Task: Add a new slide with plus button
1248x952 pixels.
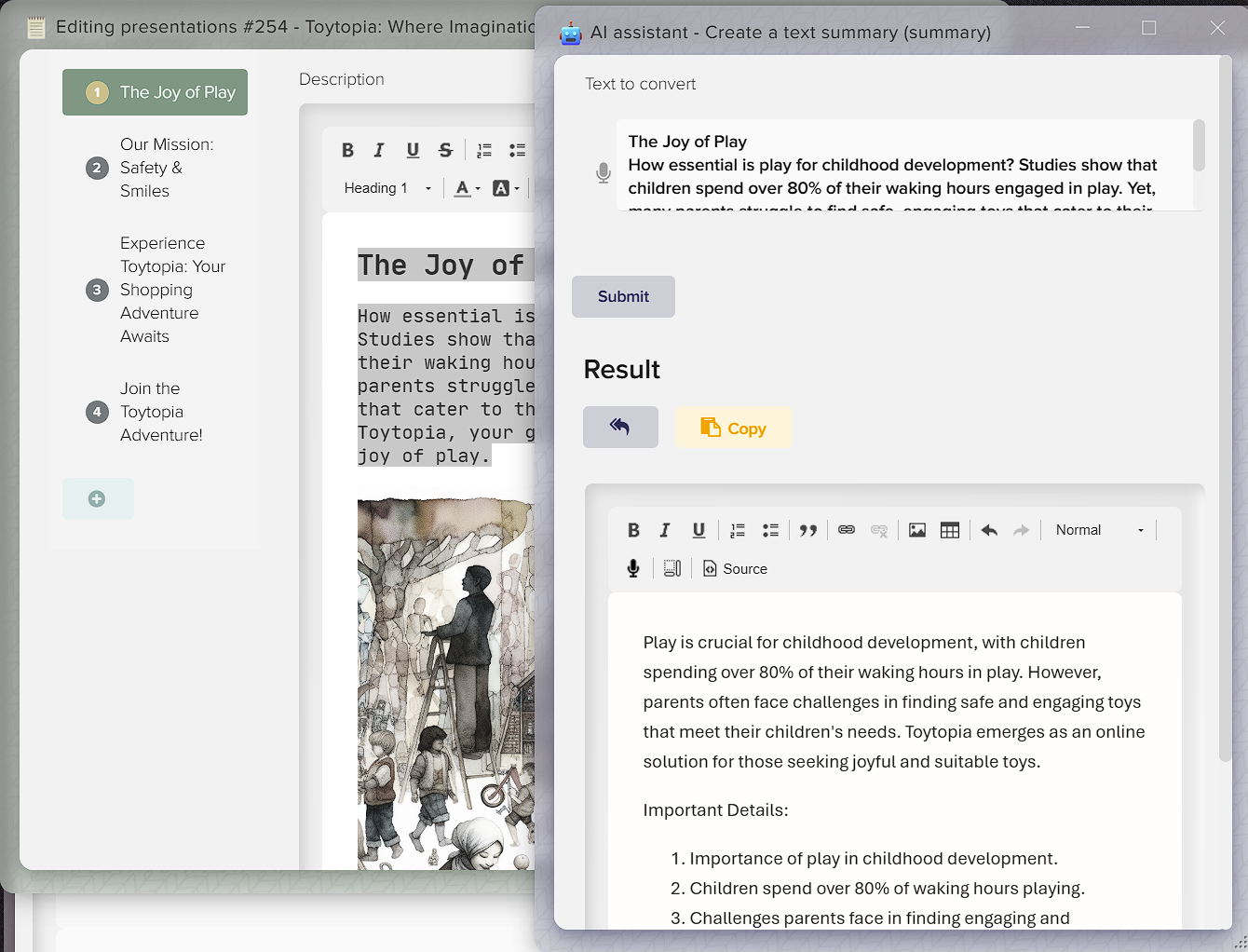Action: (98, 499)
